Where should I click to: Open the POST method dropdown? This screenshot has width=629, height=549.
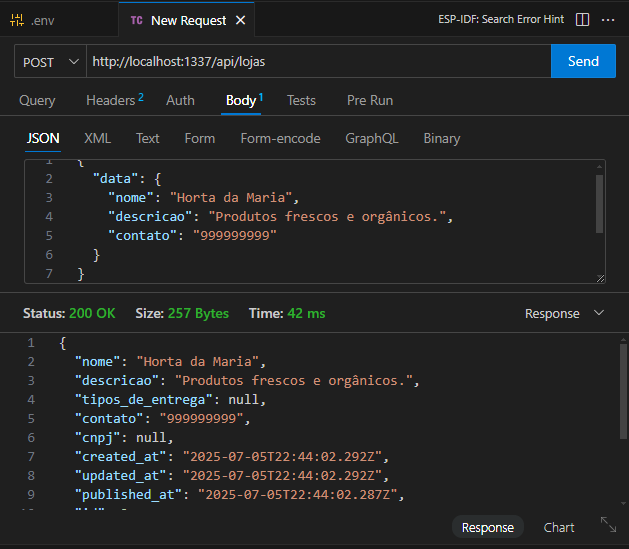[51, 61]
